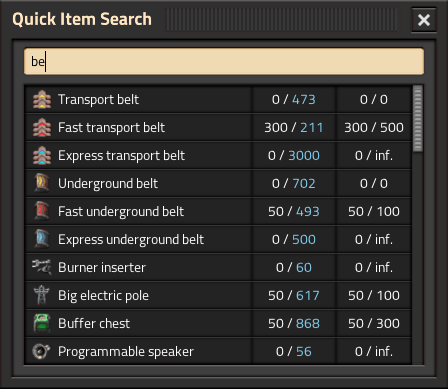Select the Buffer chest row label

coord(94,323)
